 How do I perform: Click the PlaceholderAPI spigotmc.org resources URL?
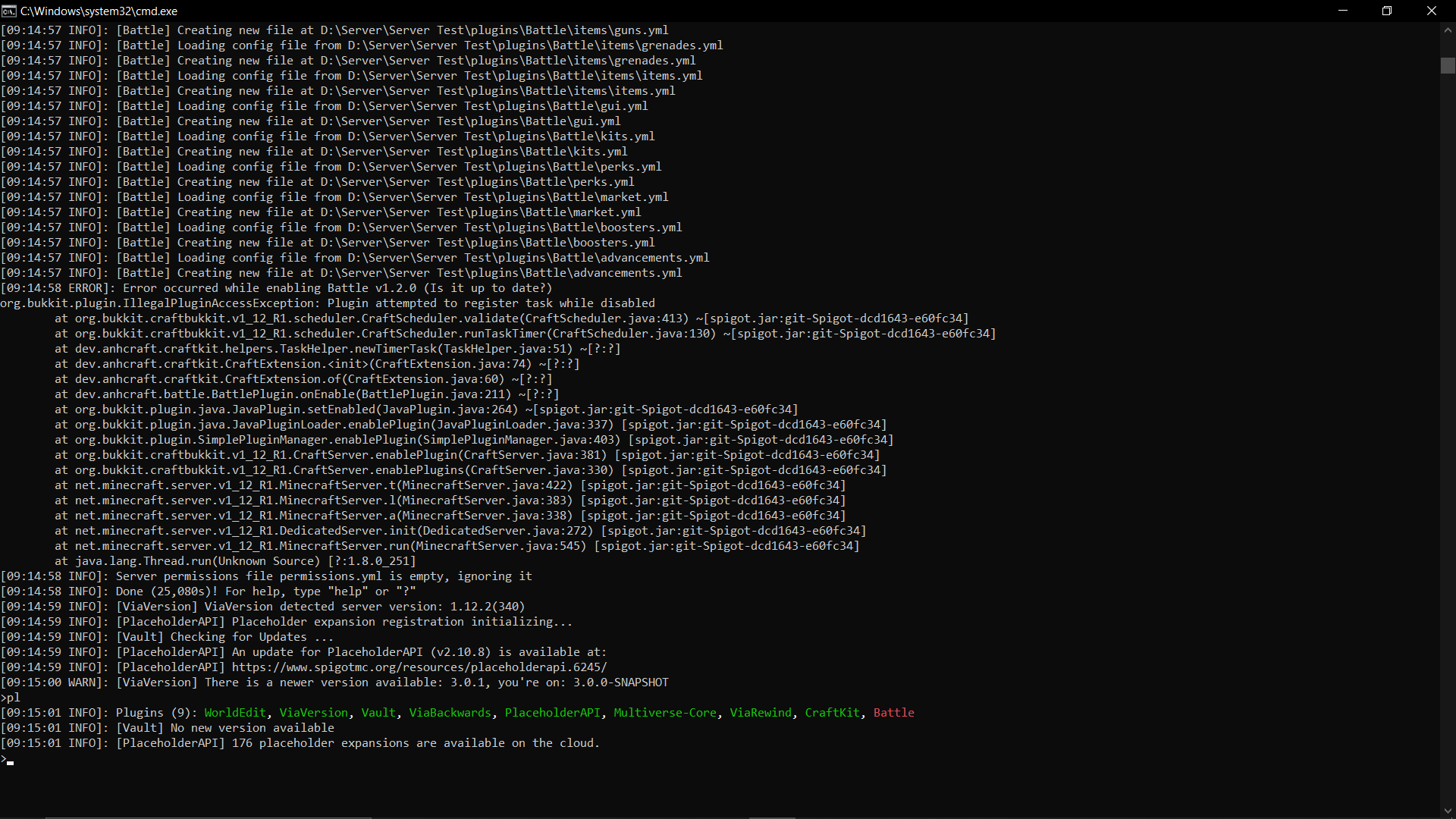419,667
